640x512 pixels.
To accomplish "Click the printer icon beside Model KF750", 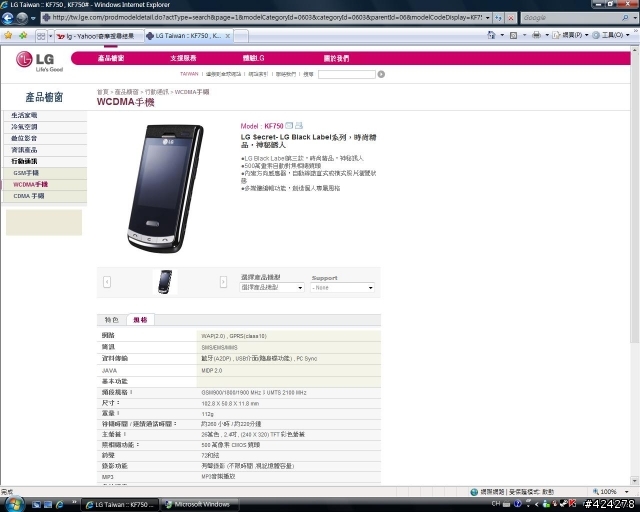I will coord(299,125).
